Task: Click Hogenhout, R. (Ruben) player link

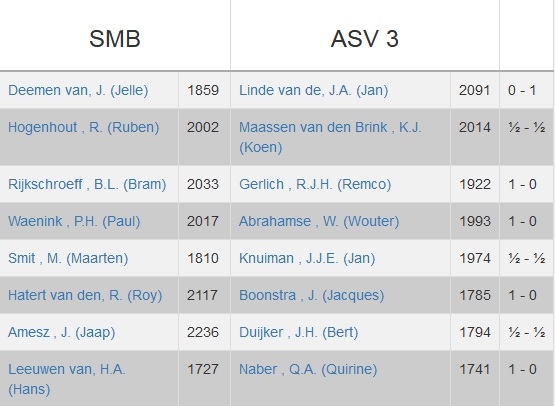Action: 84,127
